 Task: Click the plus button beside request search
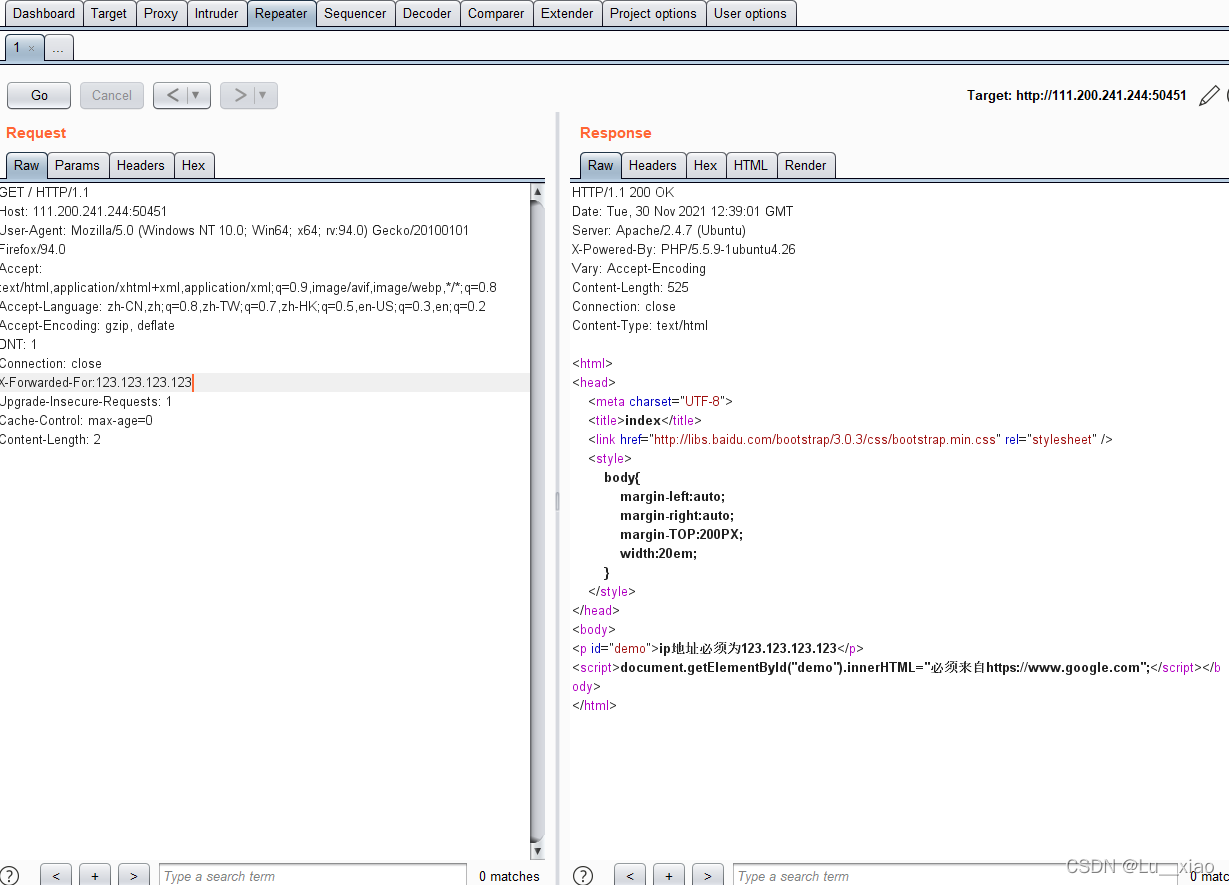click(x=94, y=876)
